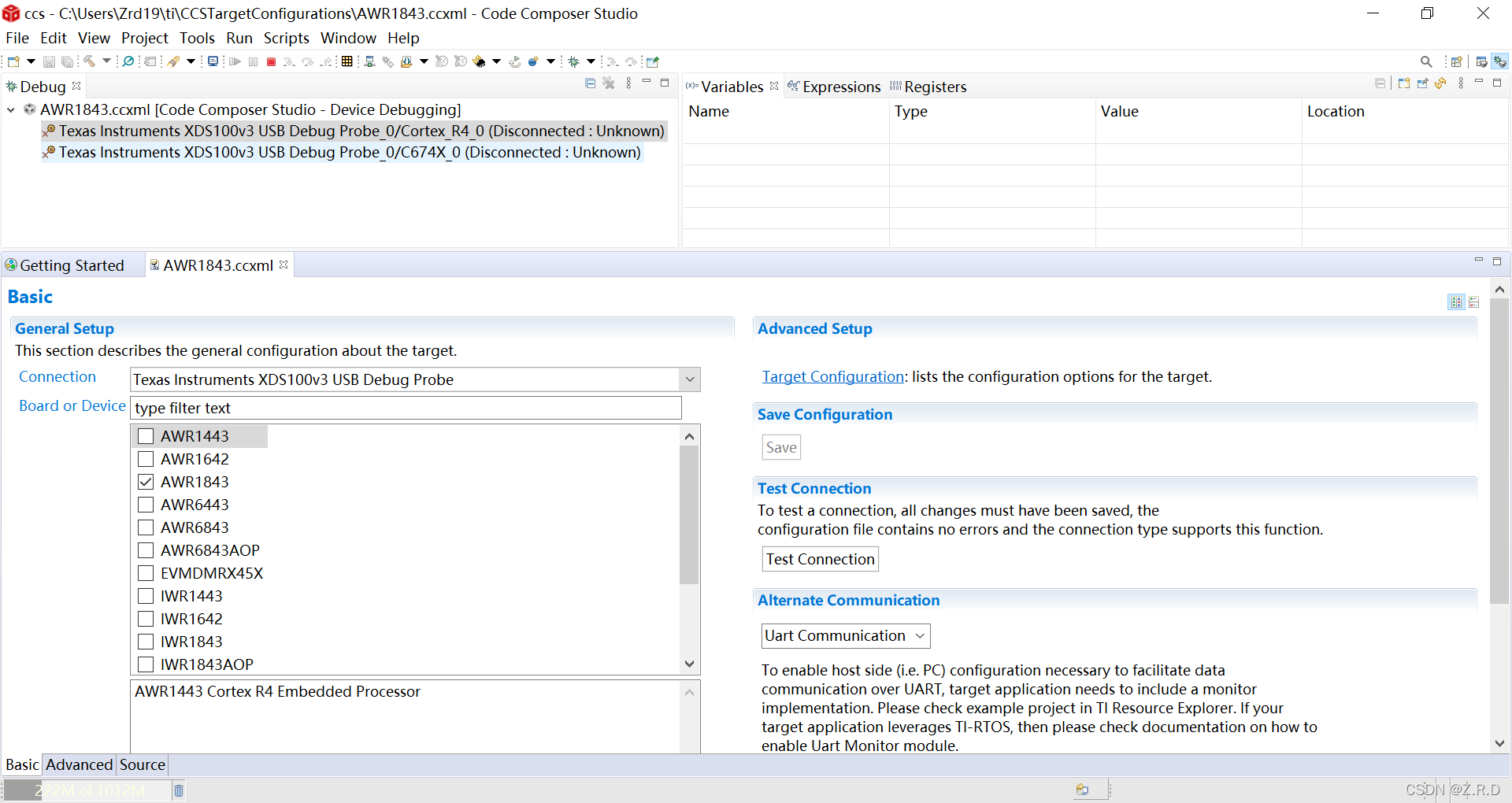Toggle the AWR1443 checkbox

coord(146,436)
